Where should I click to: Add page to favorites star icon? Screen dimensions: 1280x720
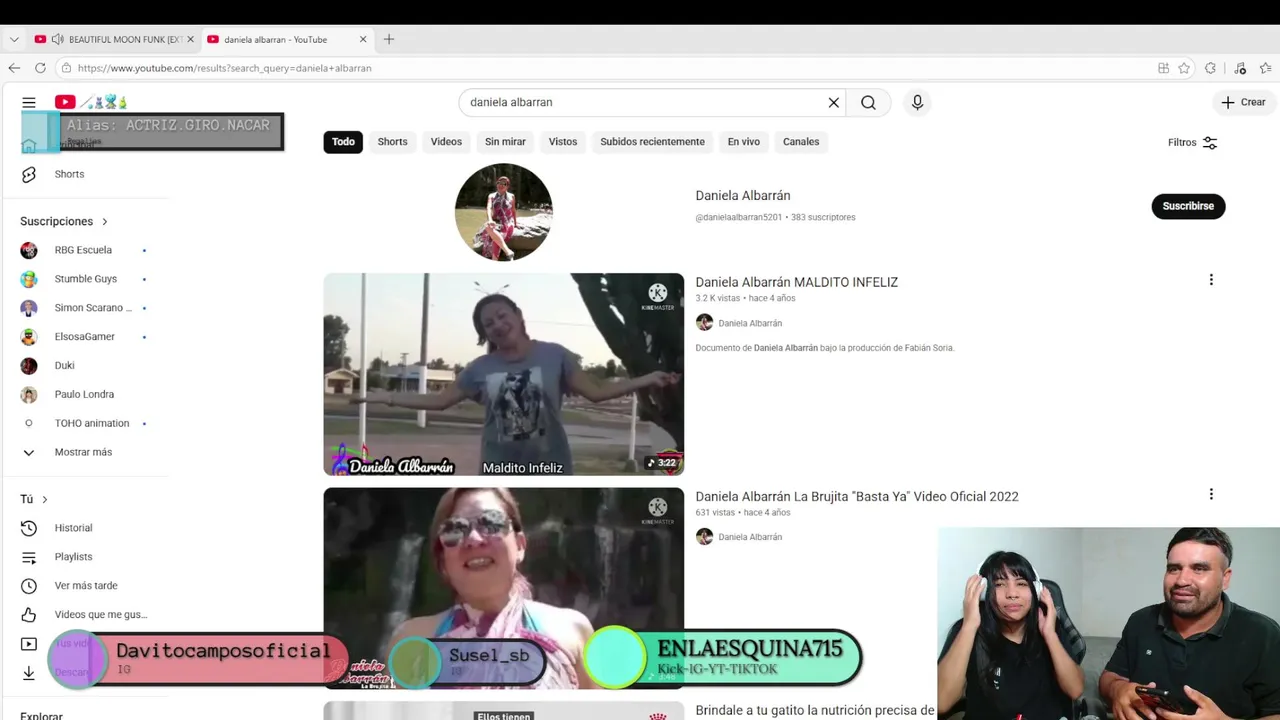[1184, 68]
